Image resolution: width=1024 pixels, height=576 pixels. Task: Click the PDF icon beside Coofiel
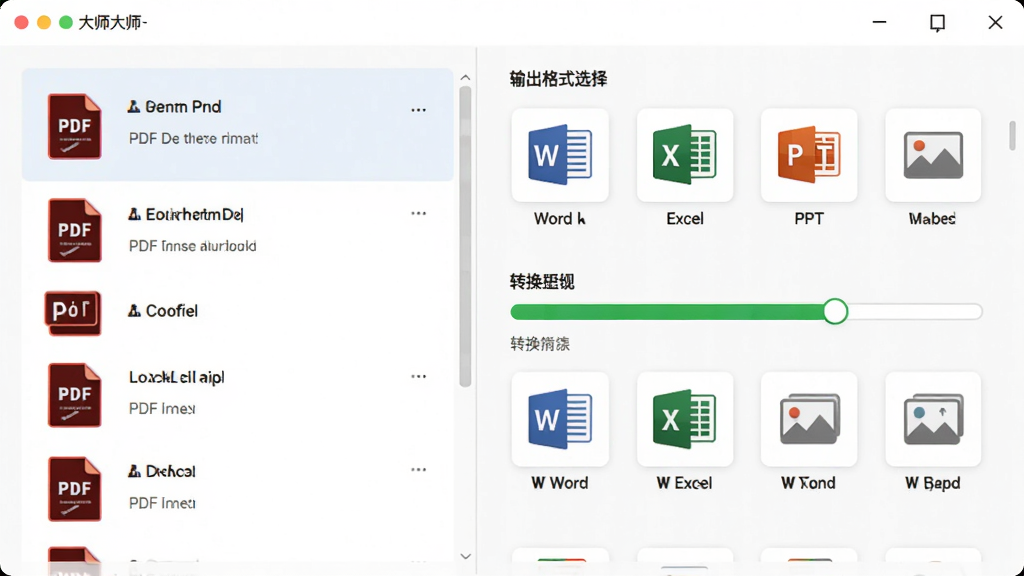[72, 313]
